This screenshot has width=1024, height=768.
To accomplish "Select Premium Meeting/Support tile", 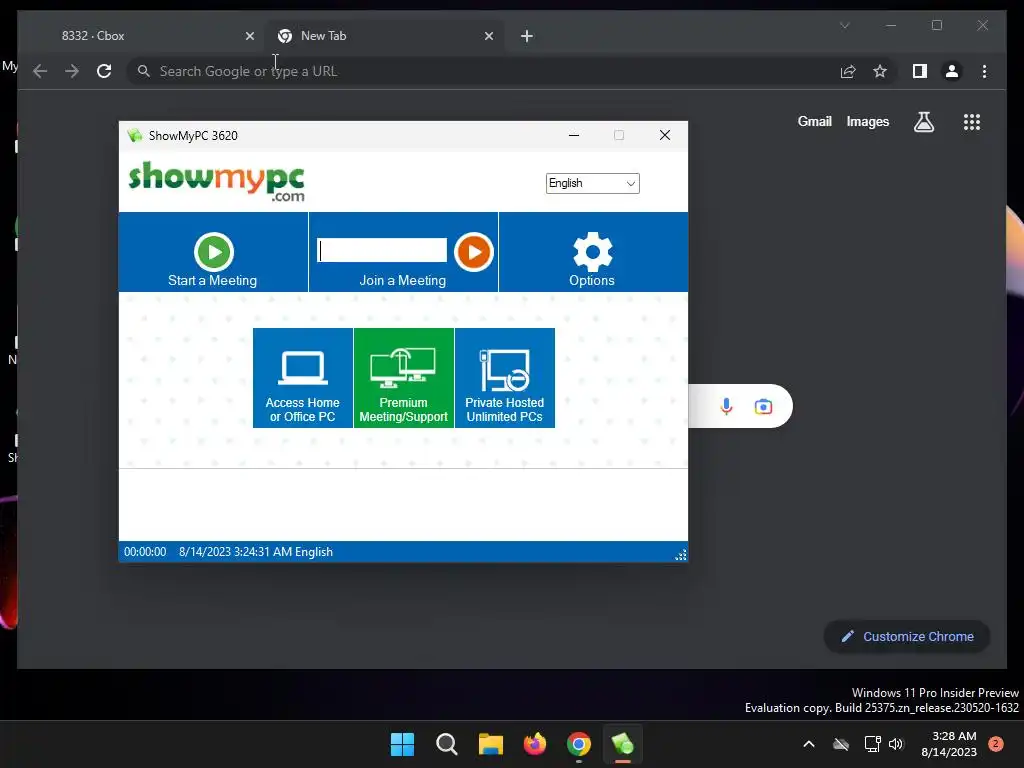I will coord(404,378).
